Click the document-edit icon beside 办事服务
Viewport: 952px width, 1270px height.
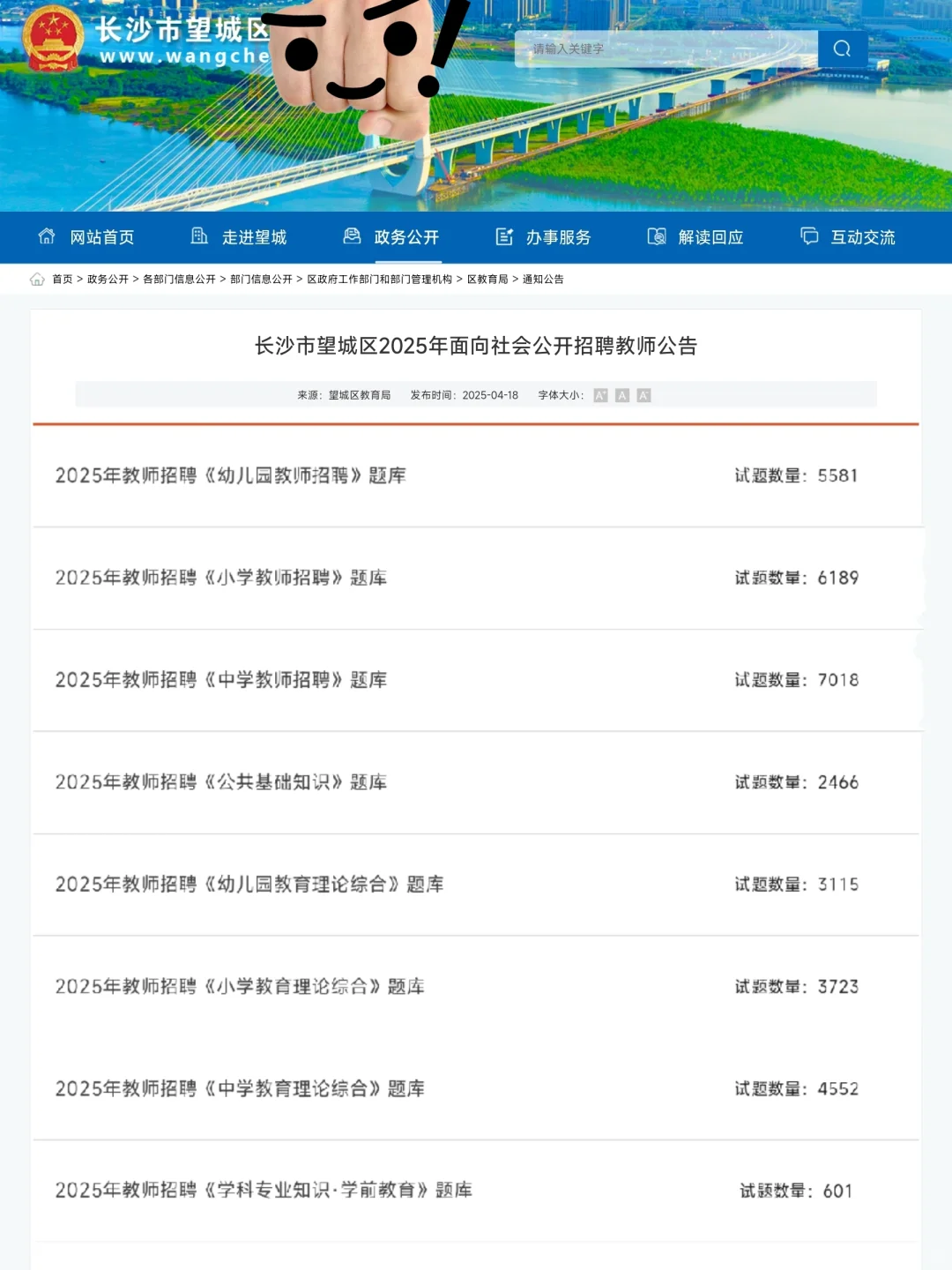tap(504, 236)
